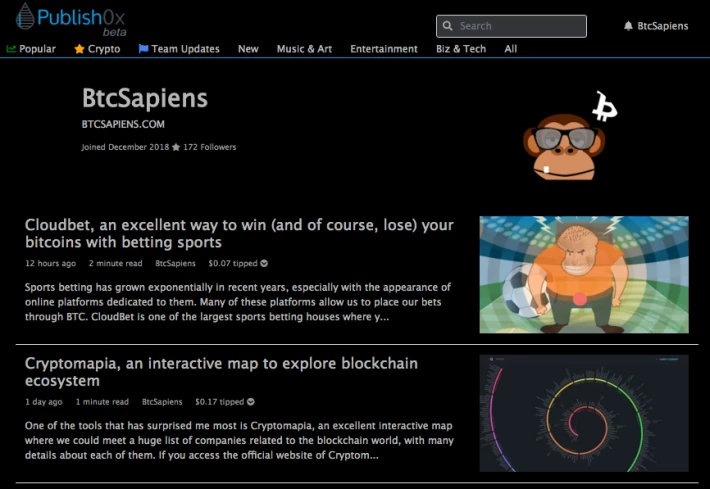Click 'Joined December 2018' text
Screen dimensions: 710x489
125,147
